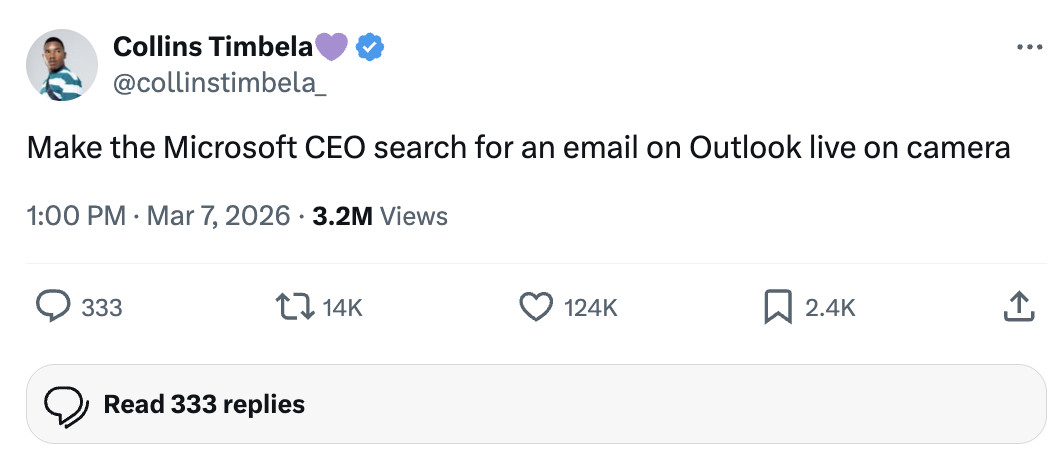Click the Collins Timbela display name
Viewport: 1064px width, 456px height.
[x=212, y=46]
